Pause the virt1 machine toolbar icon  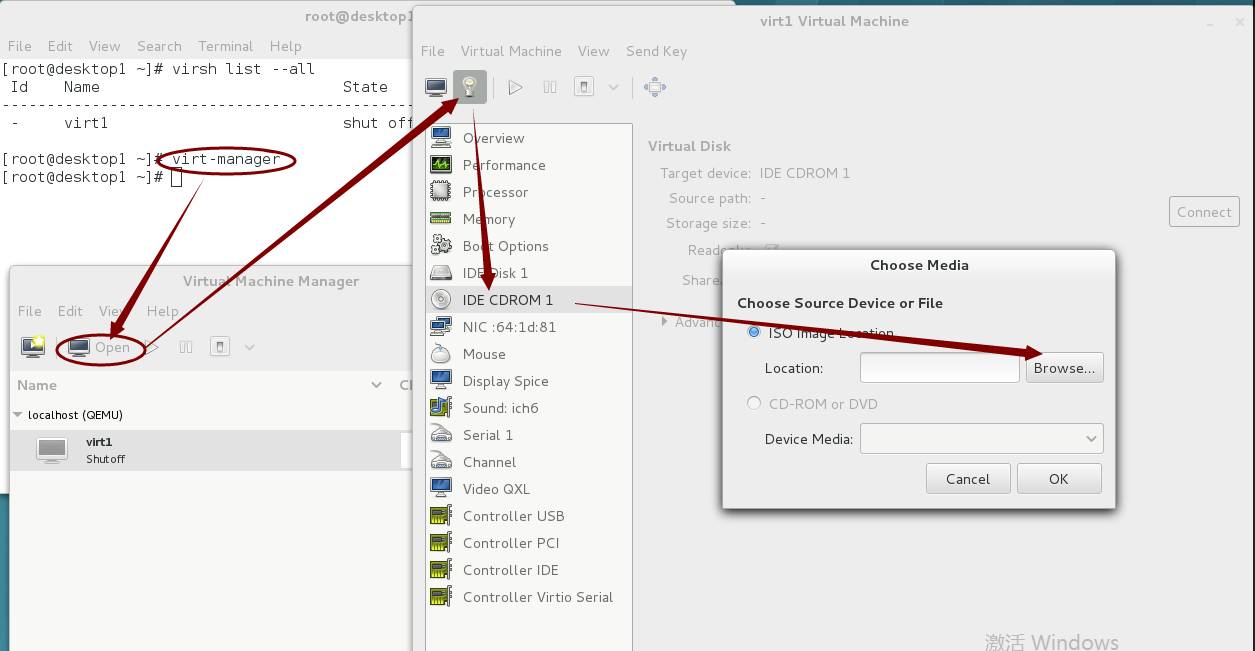tap(550, 87)
